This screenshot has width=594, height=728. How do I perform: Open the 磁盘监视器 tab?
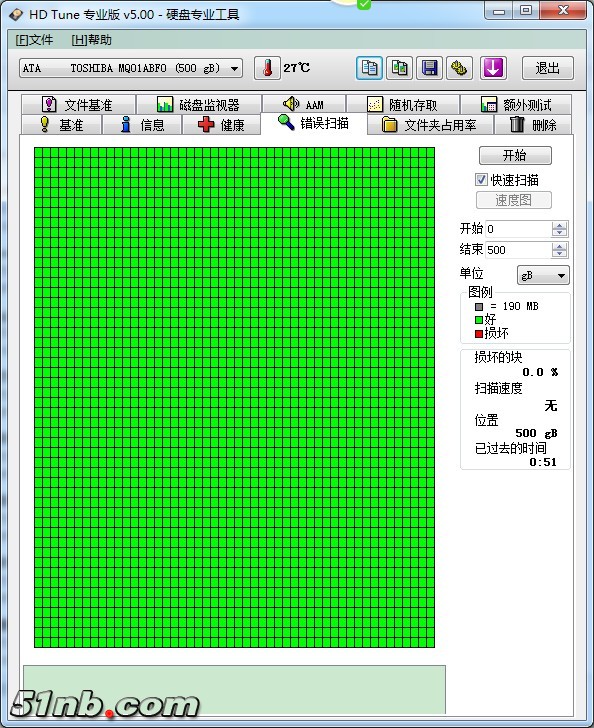pyautogui.click(x=199, y=104)
